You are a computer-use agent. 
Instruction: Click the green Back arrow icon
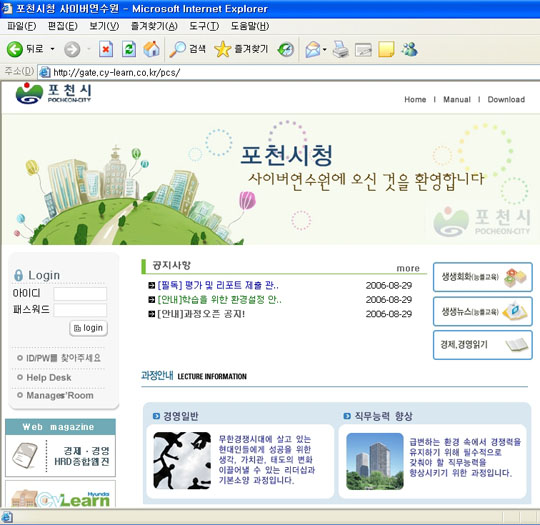(14, 49)
